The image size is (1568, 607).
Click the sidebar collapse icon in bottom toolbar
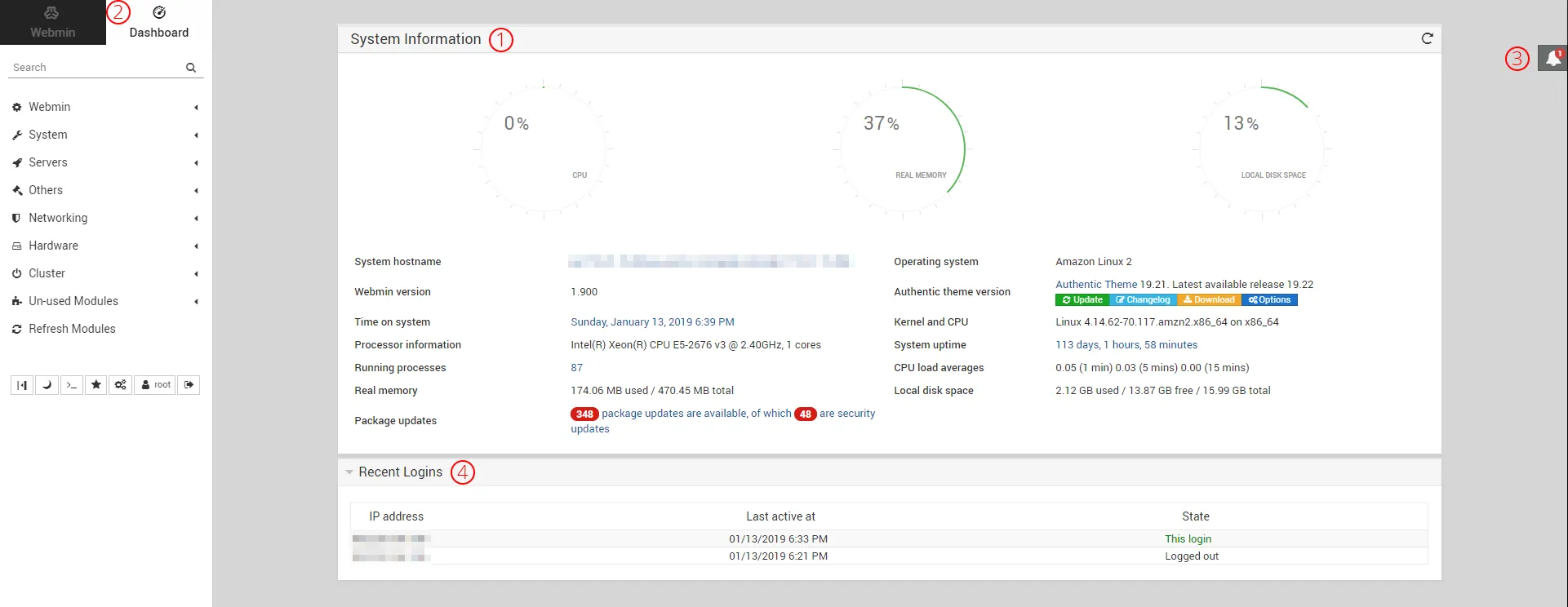click(x=22, y=385)
